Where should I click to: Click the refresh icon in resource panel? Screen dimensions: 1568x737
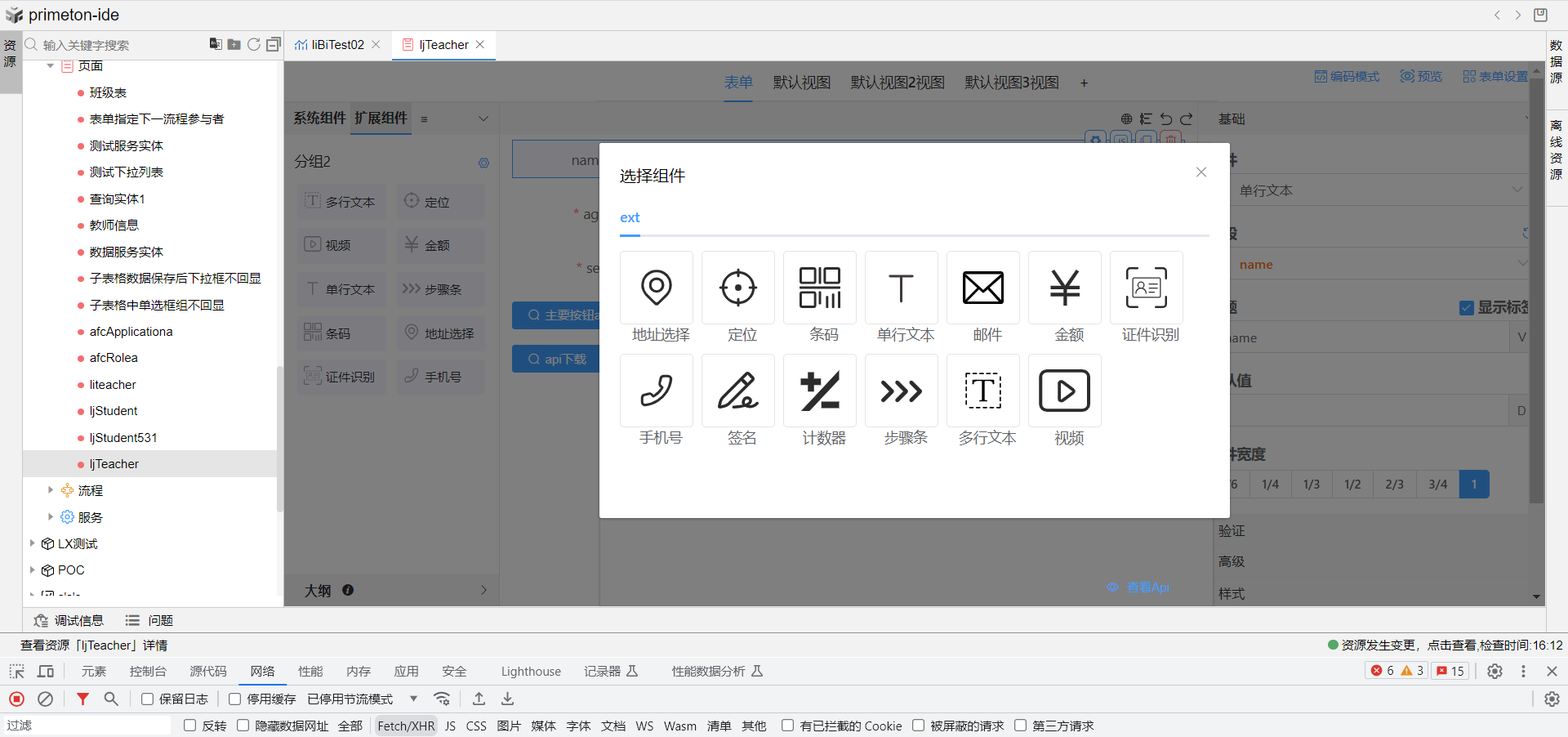pyautogui.click(x=254, y=44)
